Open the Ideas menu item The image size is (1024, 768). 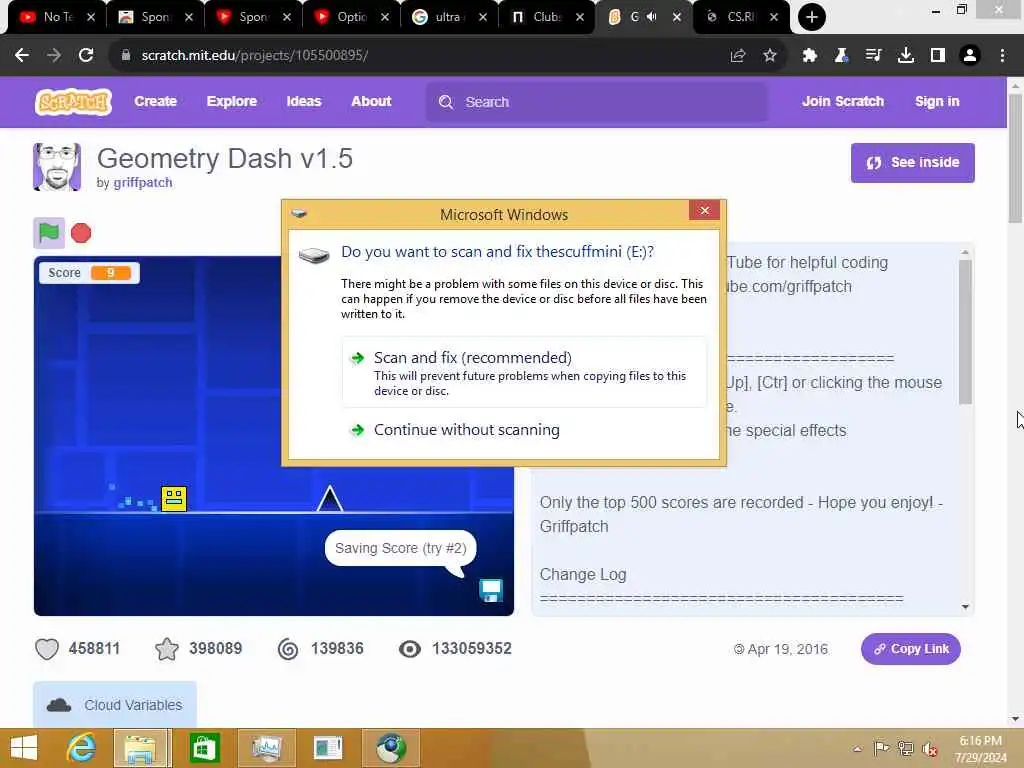click(304, 101)
